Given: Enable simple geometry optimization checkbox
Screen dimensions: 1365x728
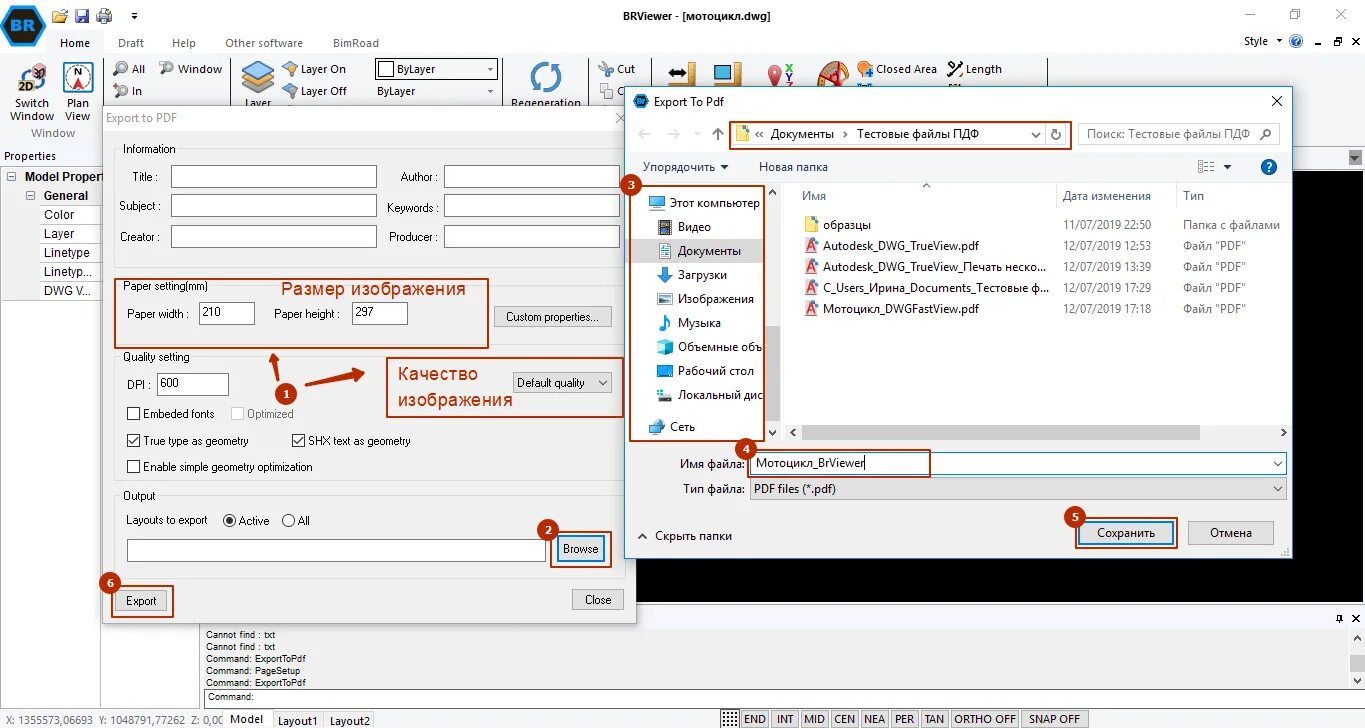Looking at the screenshot, I should pyautogui.click(x=134, y=467).
